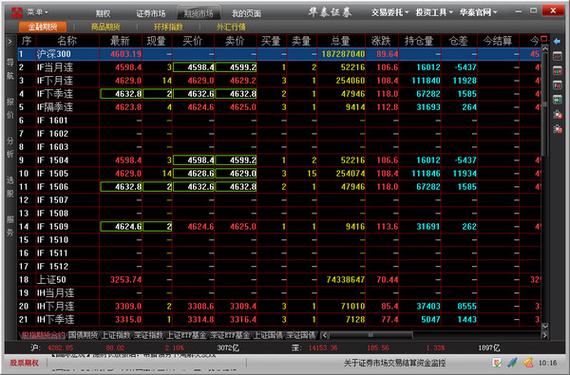Click the Huatai red logo icon
570x375 pixels.
pos(16,12)
